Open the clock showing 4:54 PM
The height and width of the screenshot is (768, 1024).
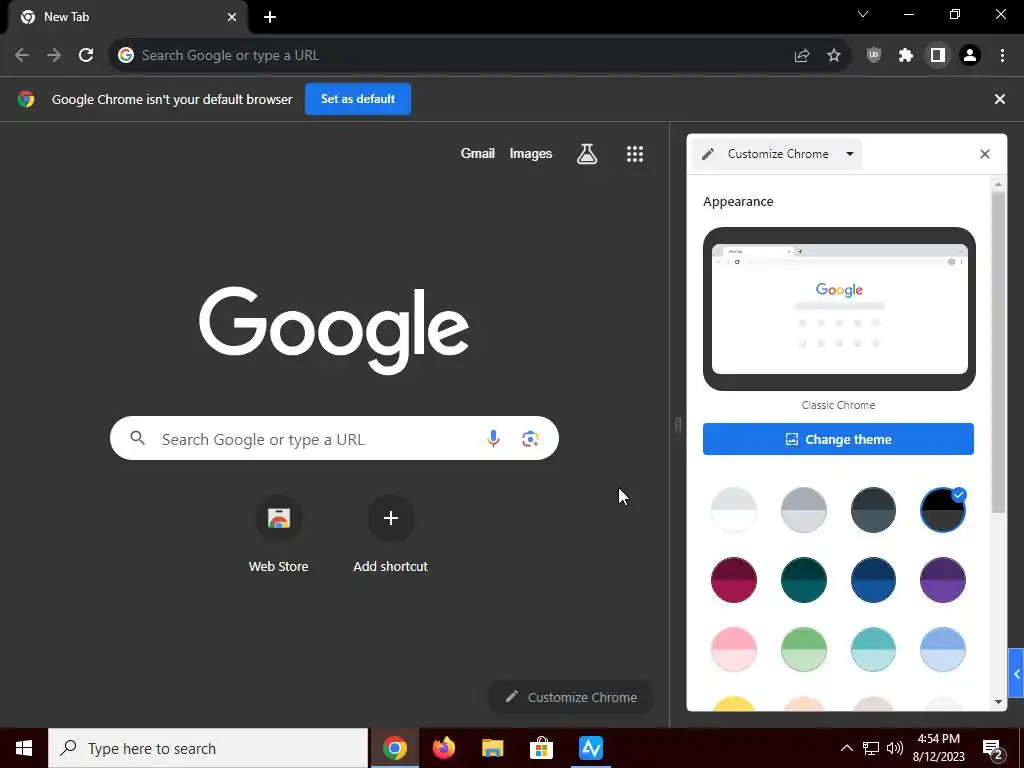pyautogui.click(x=938, y=748)
